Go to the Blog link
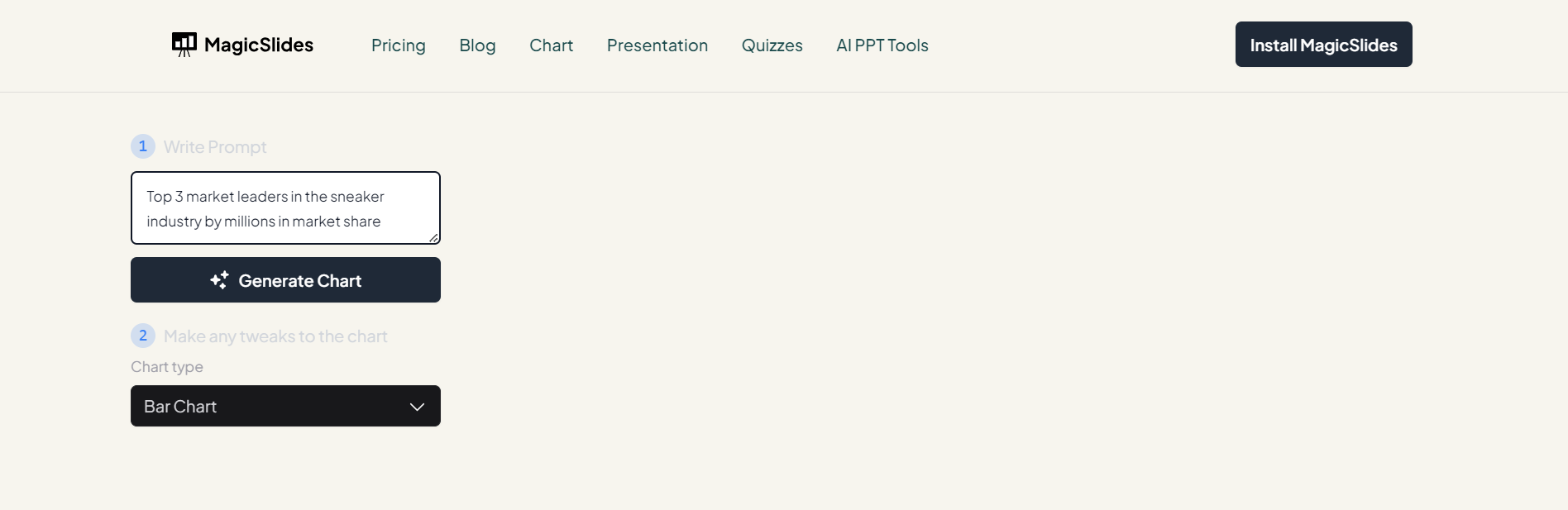Viewport: 1568px width, 510px height. coord(477,45)
